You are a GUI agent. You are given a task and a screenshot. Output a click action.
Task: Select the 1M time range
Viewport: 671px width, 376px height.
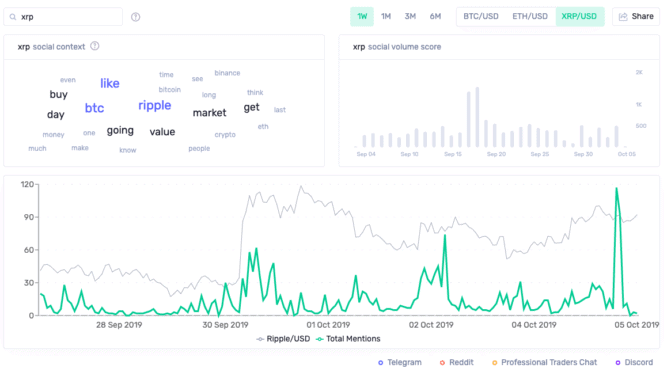(386, 17)
